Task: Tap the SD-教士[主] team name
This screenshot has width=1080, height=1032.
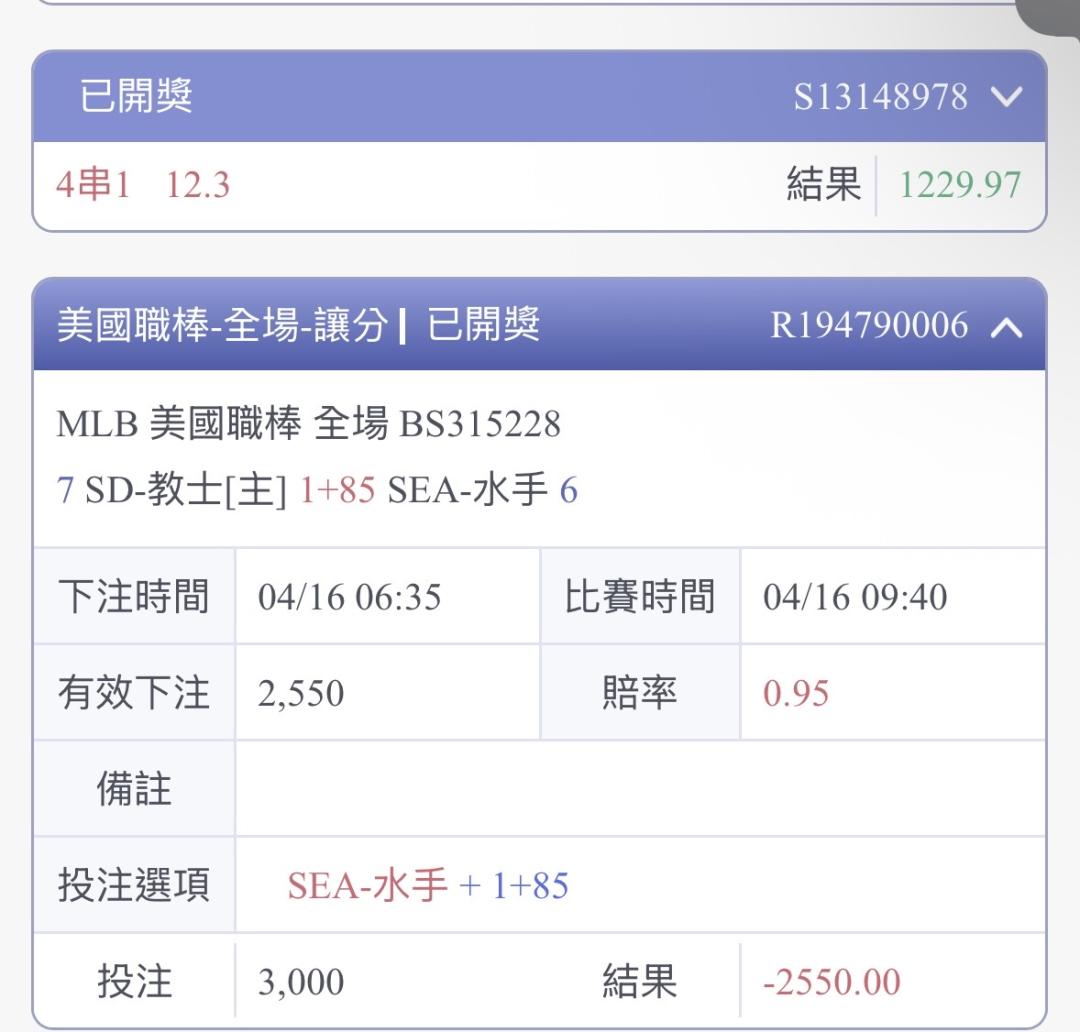Action: (185, 491)
